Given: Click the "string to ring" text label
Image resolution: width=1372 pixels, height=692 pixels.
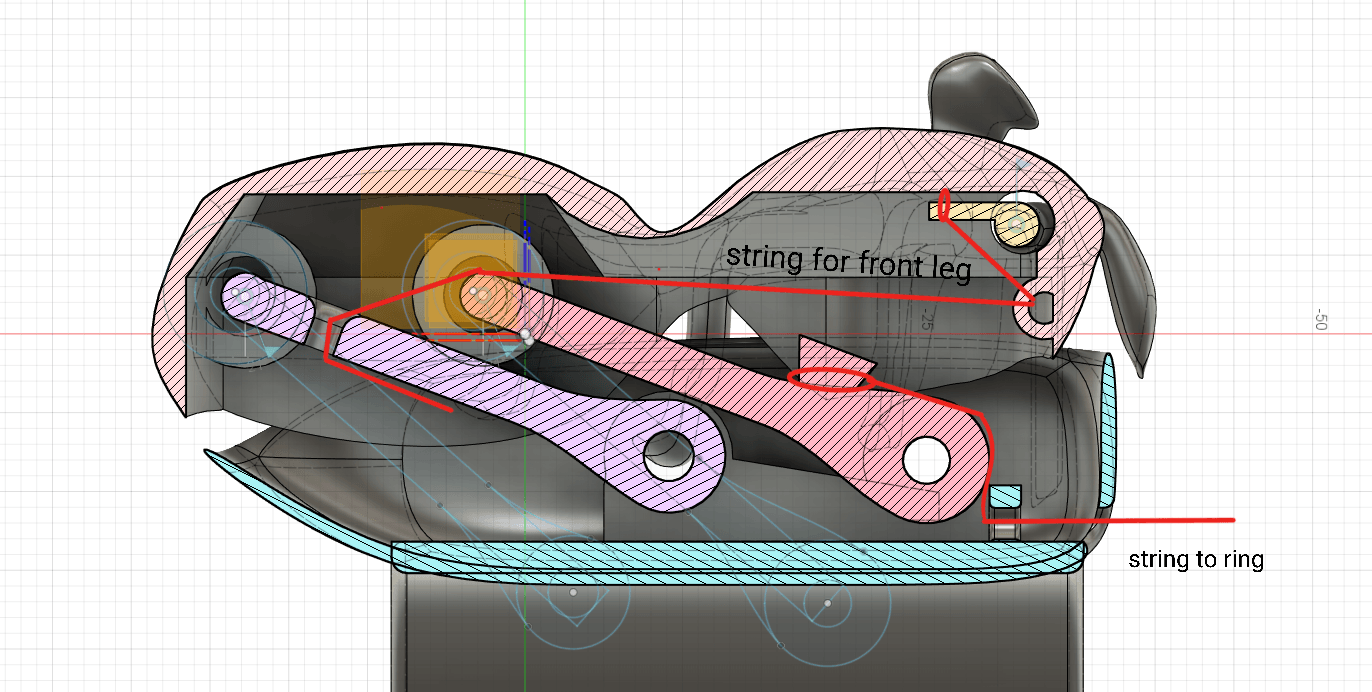Looking at the screenshot, I should pos(1196,560).
